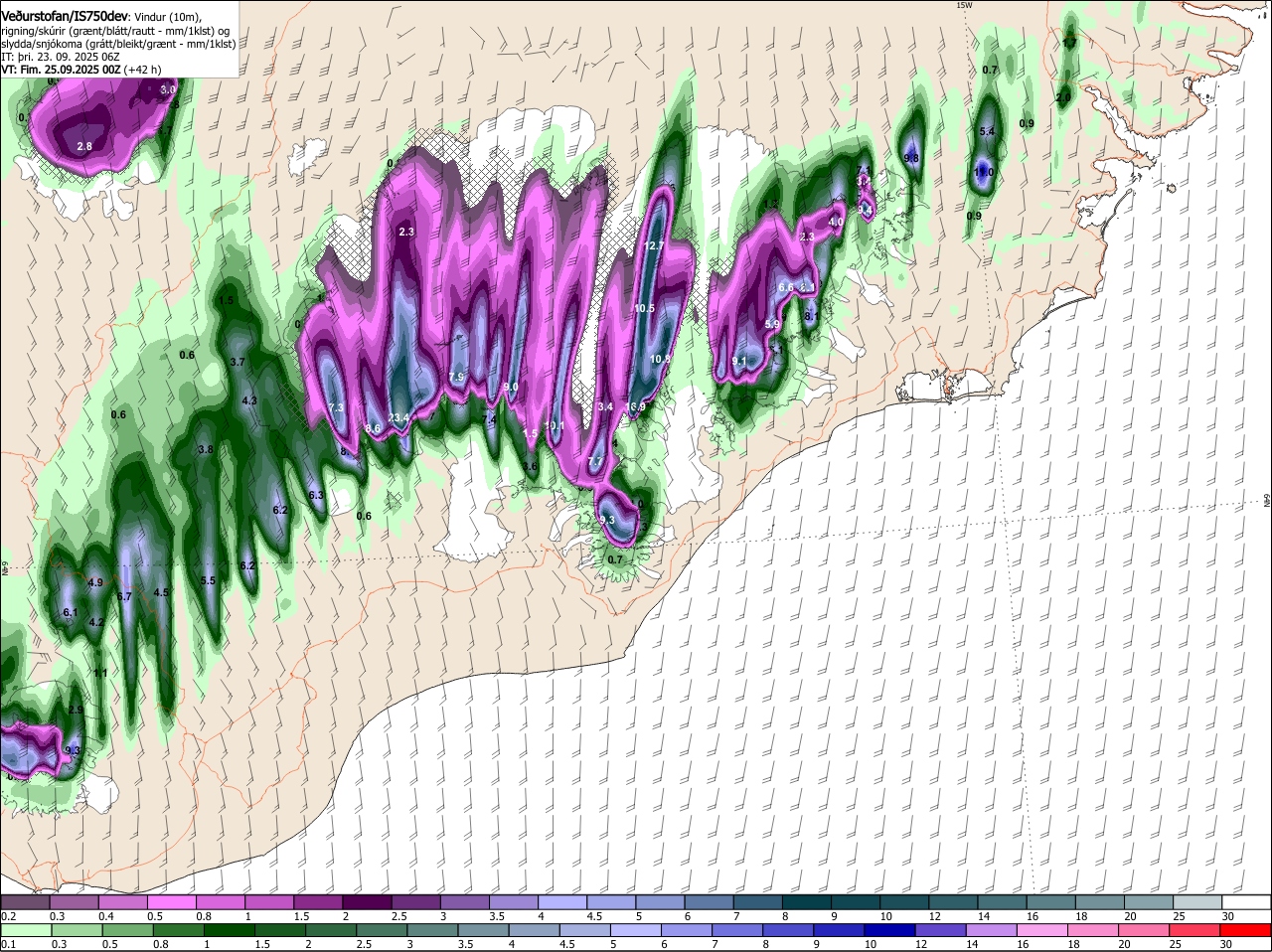Image resolution: width=1272 pixels, height=952 pixels.
Task: Click the map value 6.6
Action: coord(786,286)
